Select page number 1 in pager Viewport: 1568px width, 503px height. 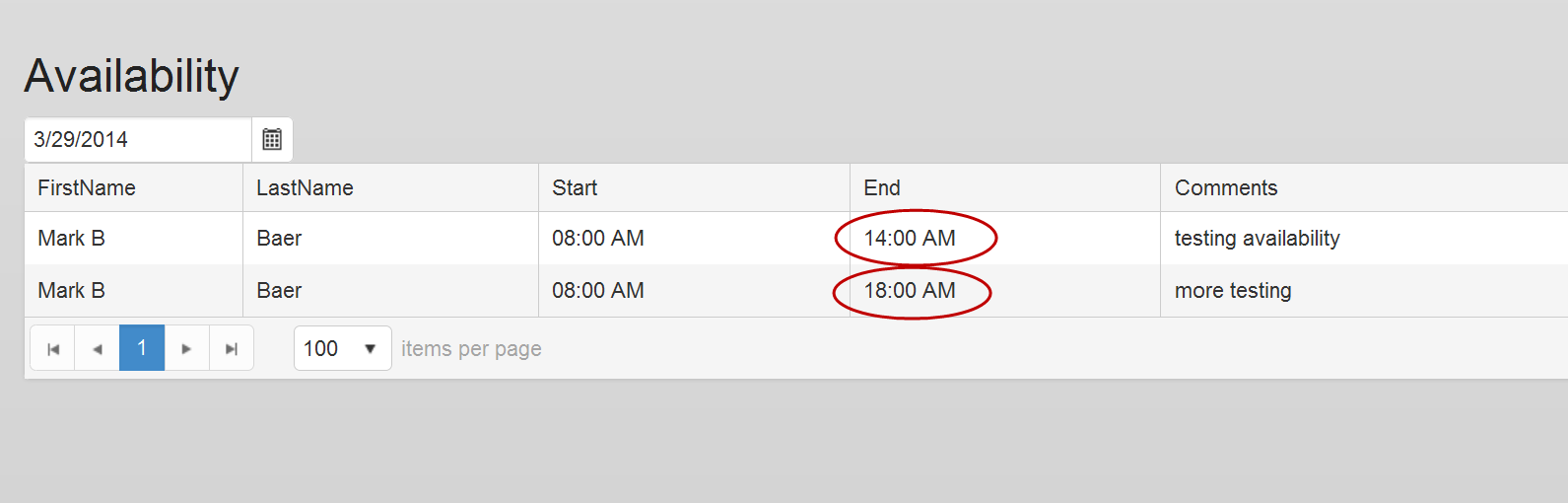tap(142, 348)
